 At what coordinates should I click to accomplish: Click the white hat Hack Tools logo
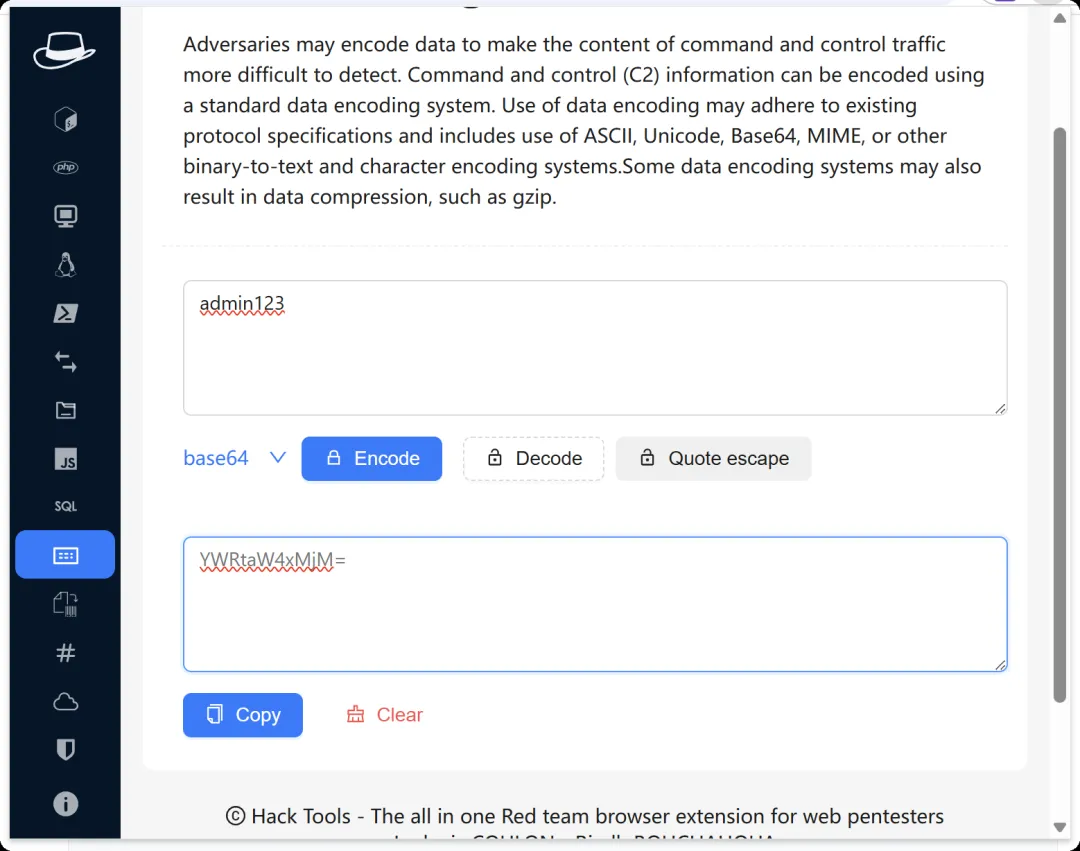[x=64, y=50]
